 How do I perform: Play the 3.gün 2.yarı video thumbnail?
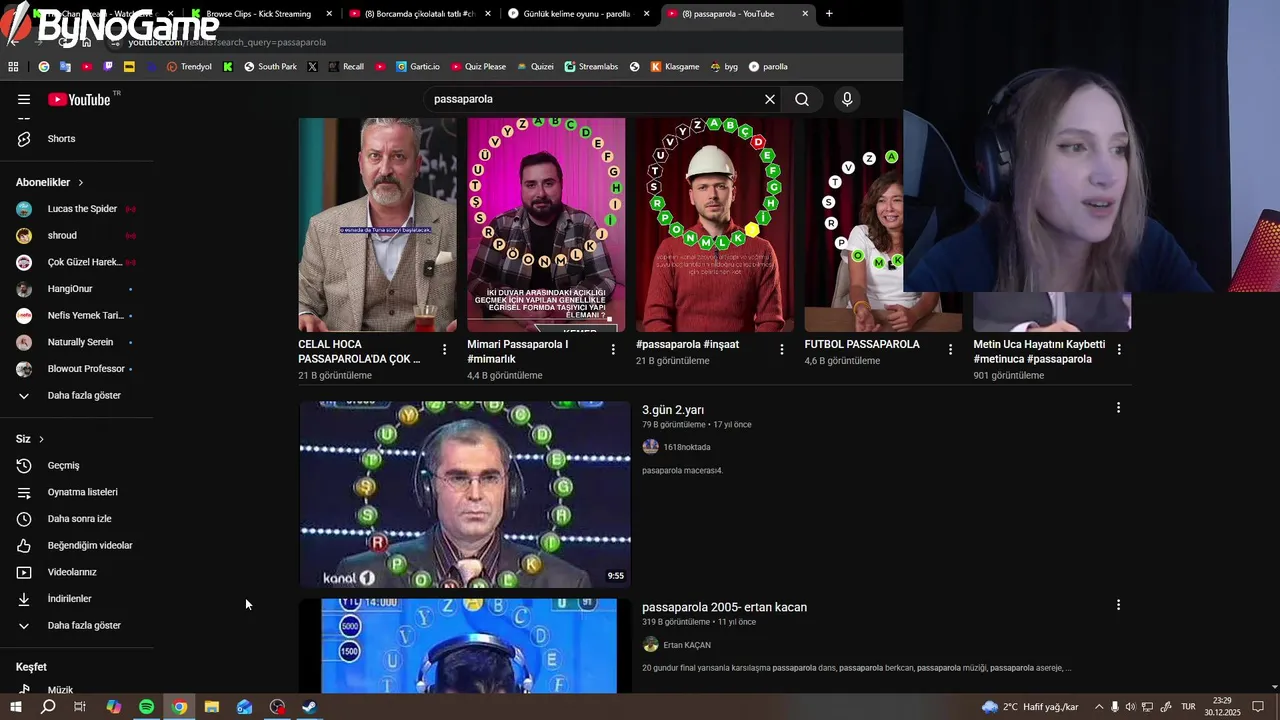tap(465, 494)
